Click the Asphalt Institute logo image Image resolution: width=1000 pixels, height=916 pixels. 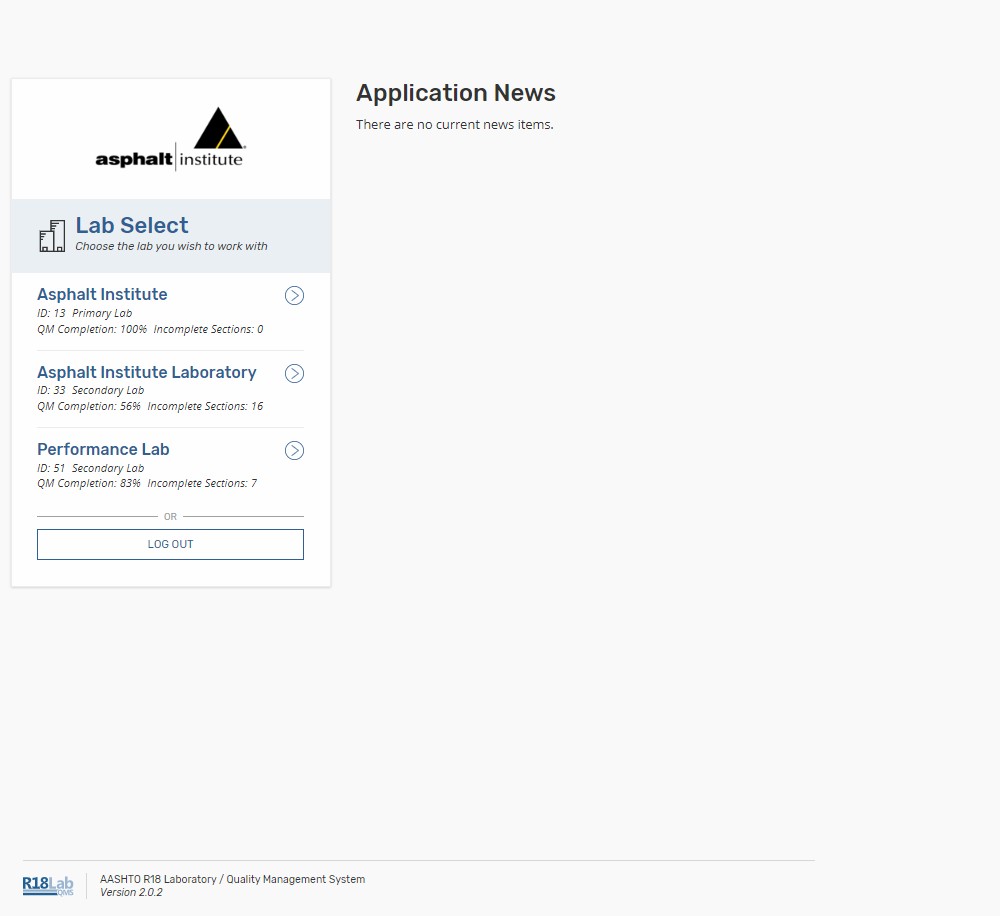(x=170, y=140)
